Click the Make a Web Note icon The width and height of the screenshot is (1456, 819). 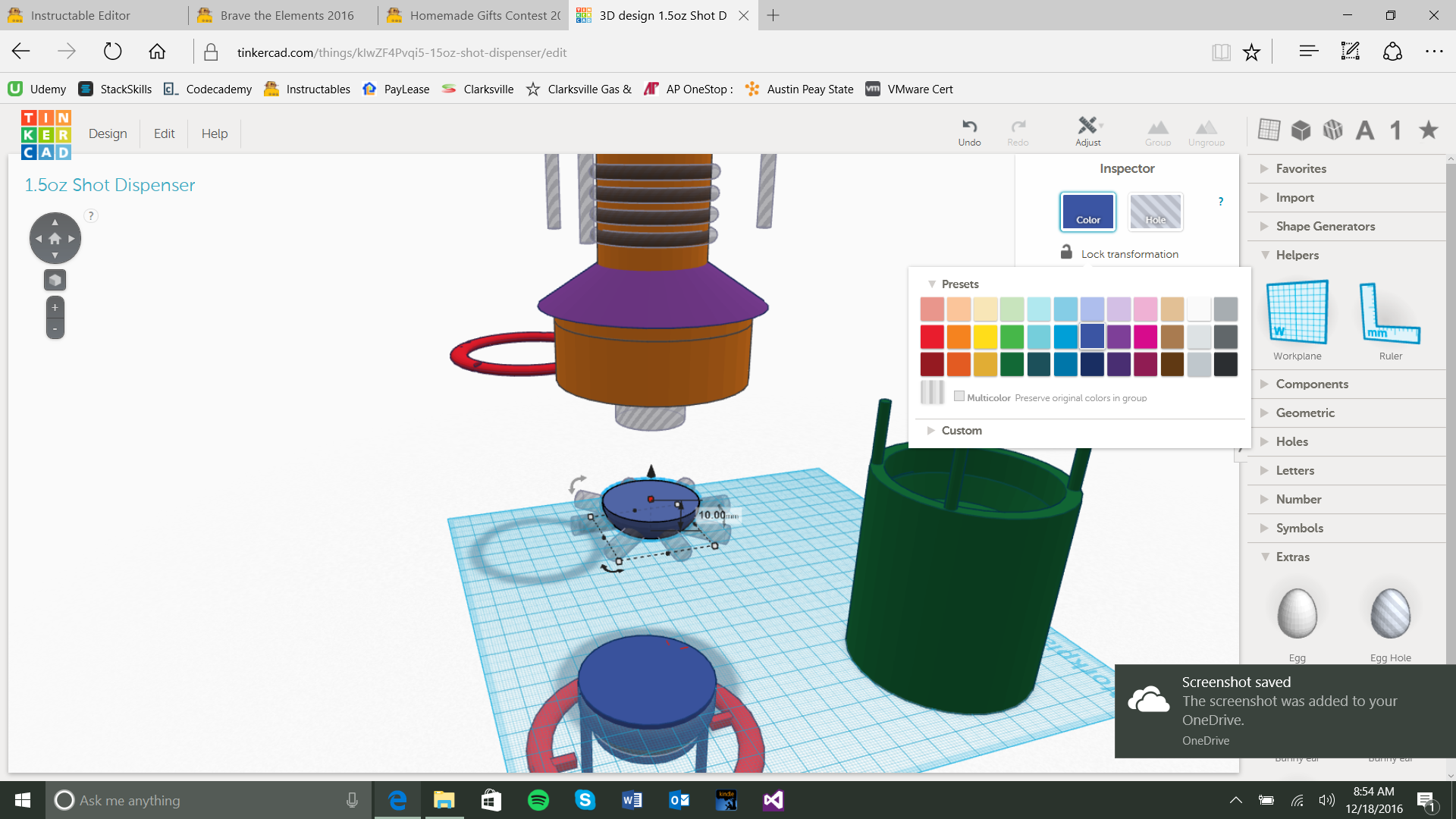[1351, 51]
